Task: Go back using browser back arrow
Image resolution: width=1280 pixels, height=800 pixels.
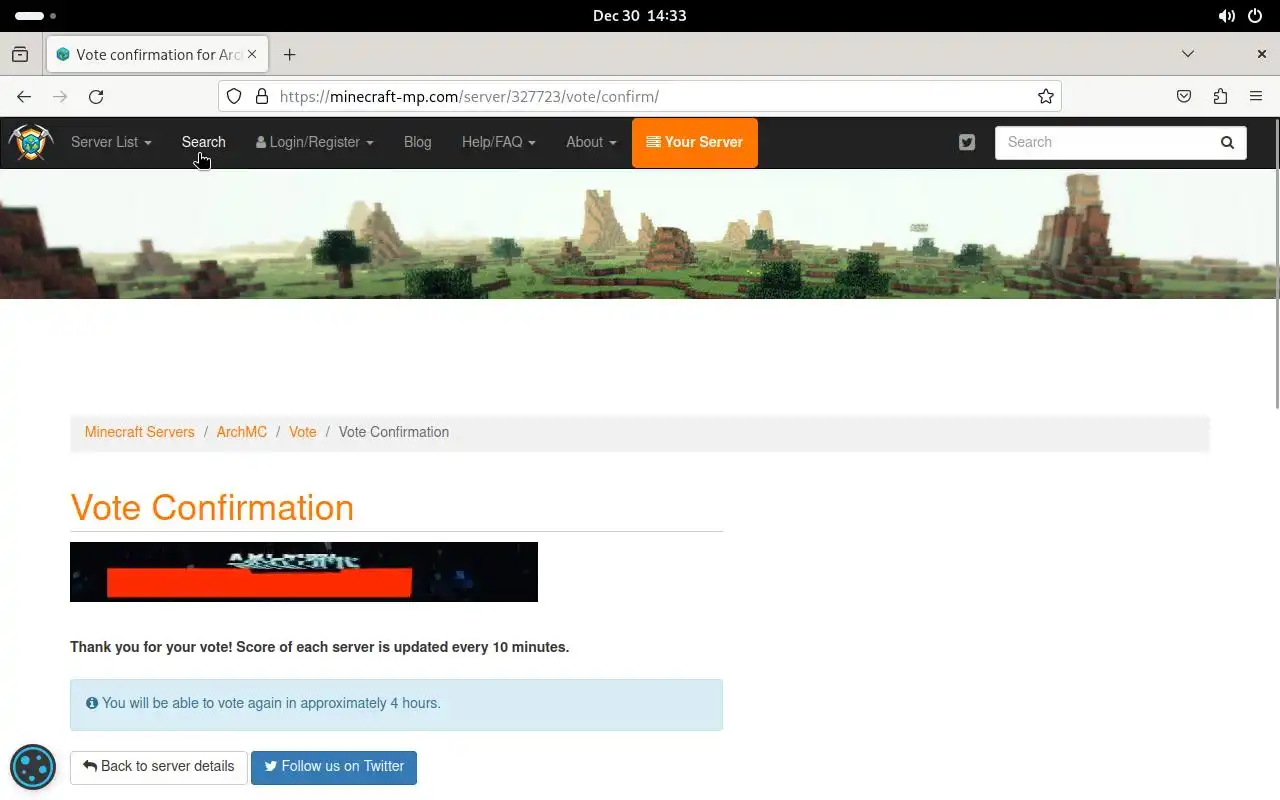Action: pyautogui.click(x=24, y=96)
